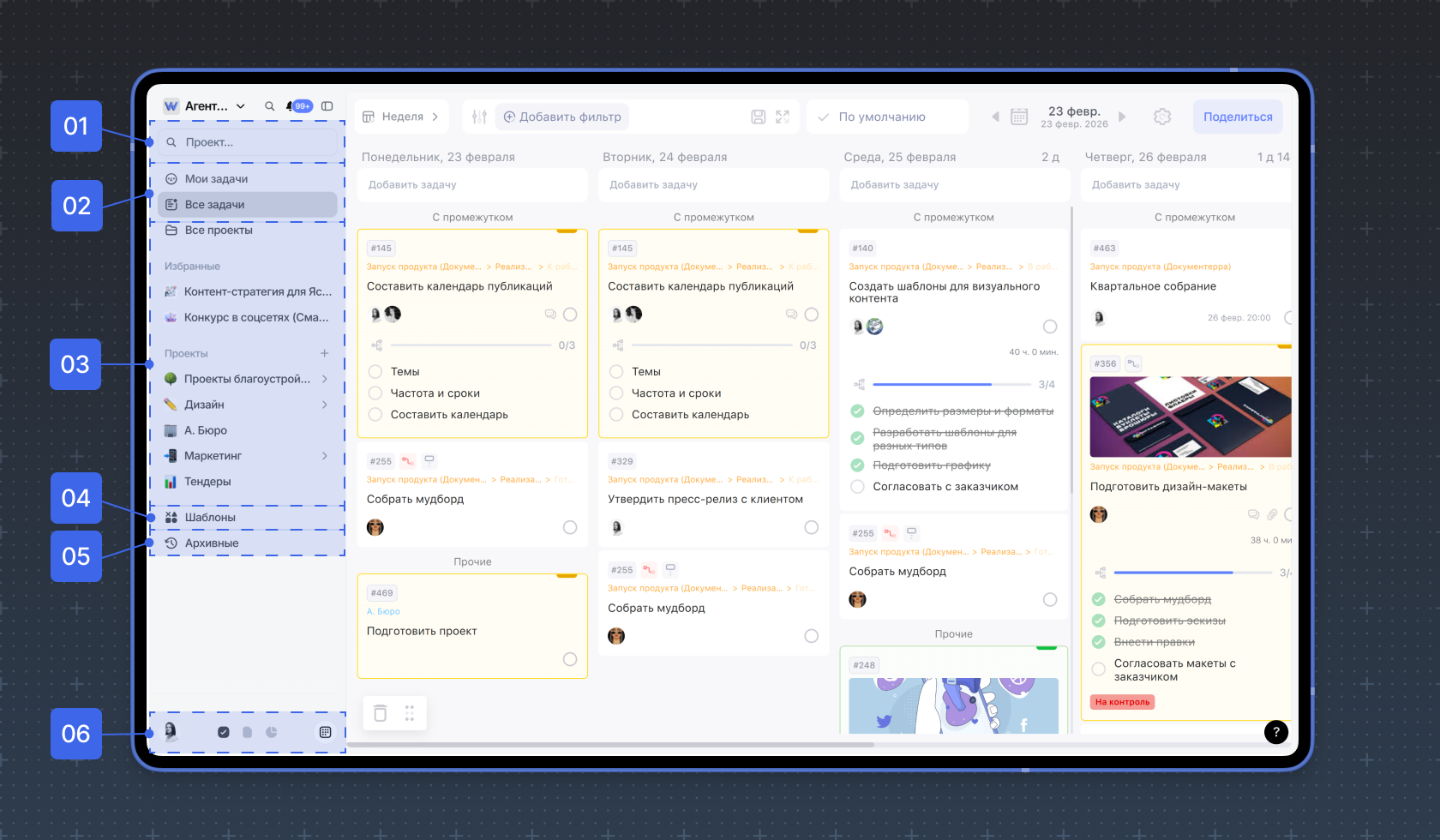Open the calendar date picker icon
Image resolution: width=1440 pixels, height=840 pixels.
pos(1019,117)
